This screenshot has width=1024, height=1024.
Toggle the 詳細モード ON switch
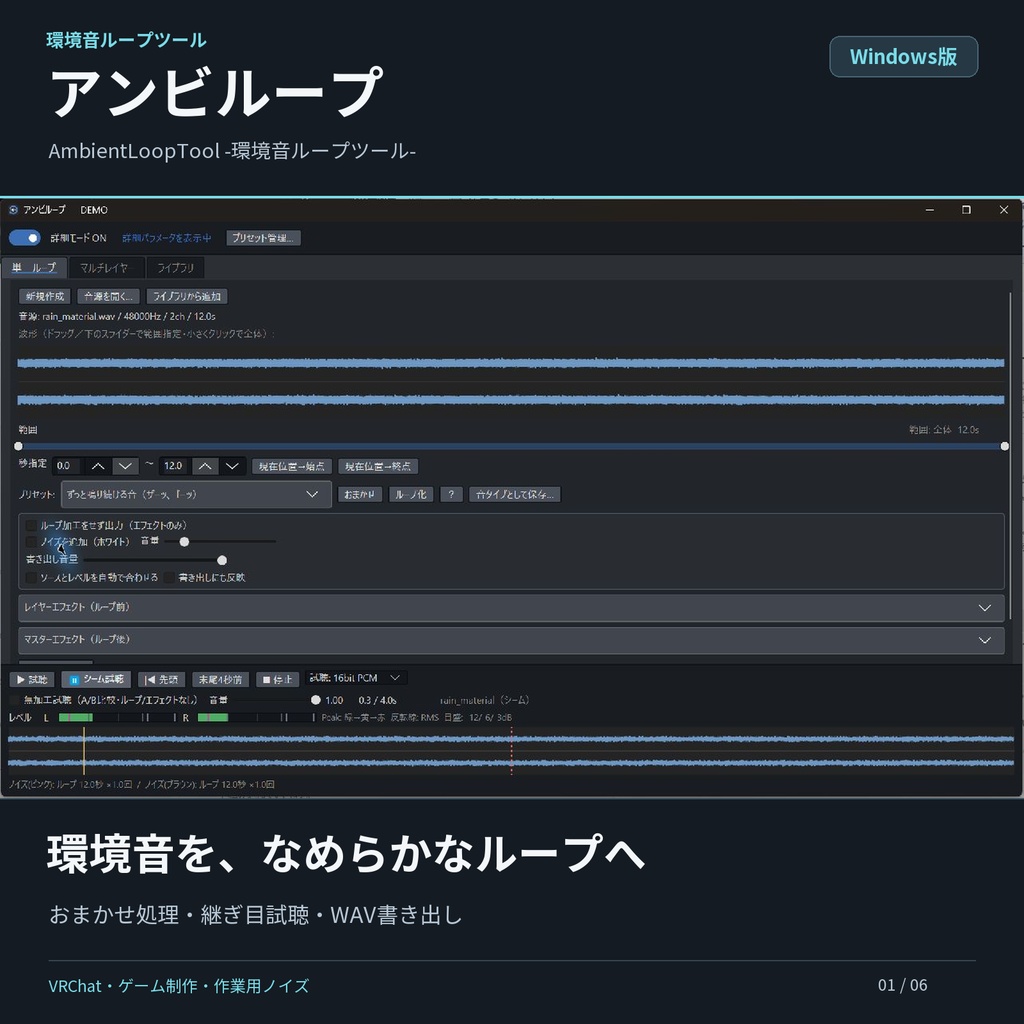(25, 238)
